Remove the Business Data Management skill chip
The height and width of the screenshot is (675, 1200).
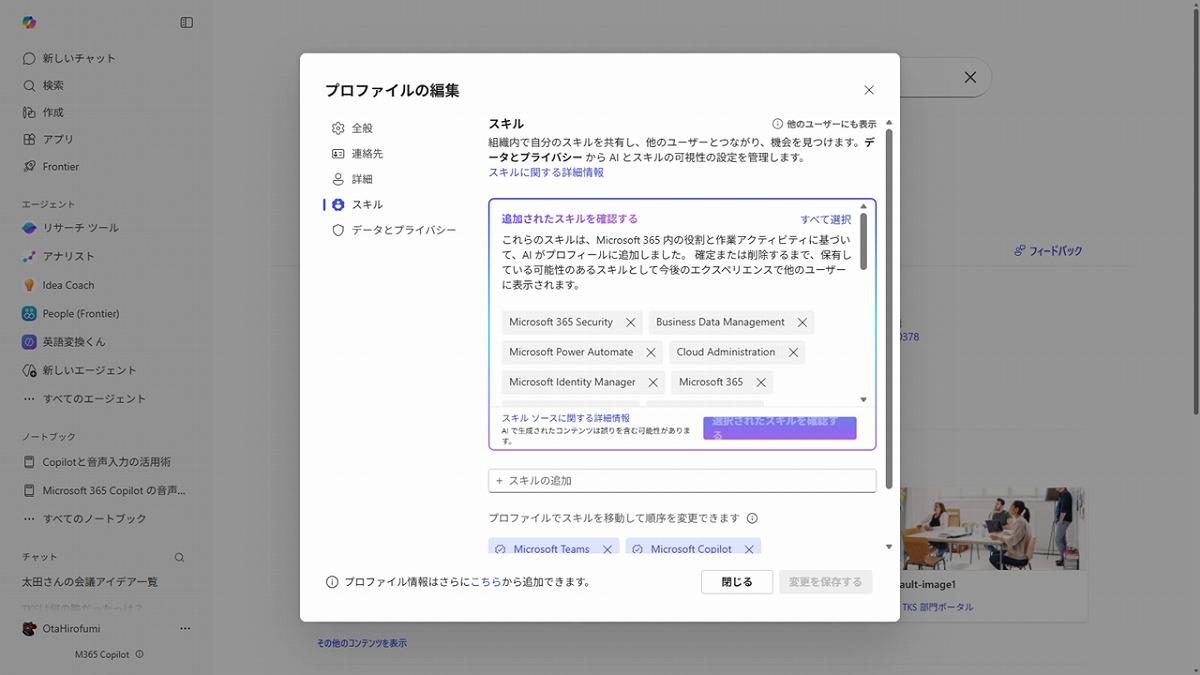point(802,323)
